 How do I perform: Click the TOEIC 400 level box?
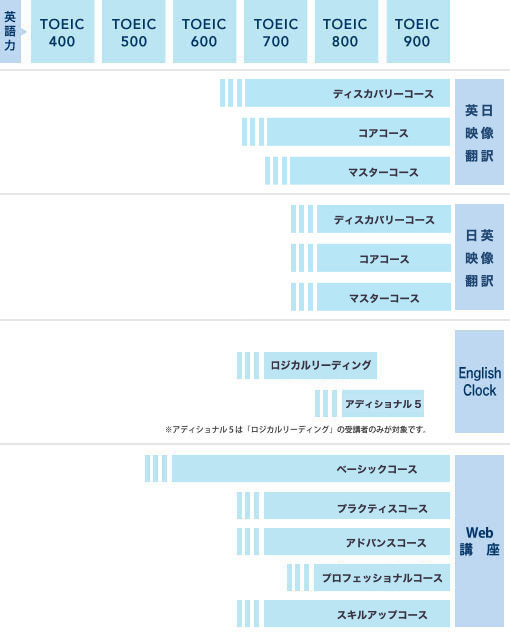[63, 31]
